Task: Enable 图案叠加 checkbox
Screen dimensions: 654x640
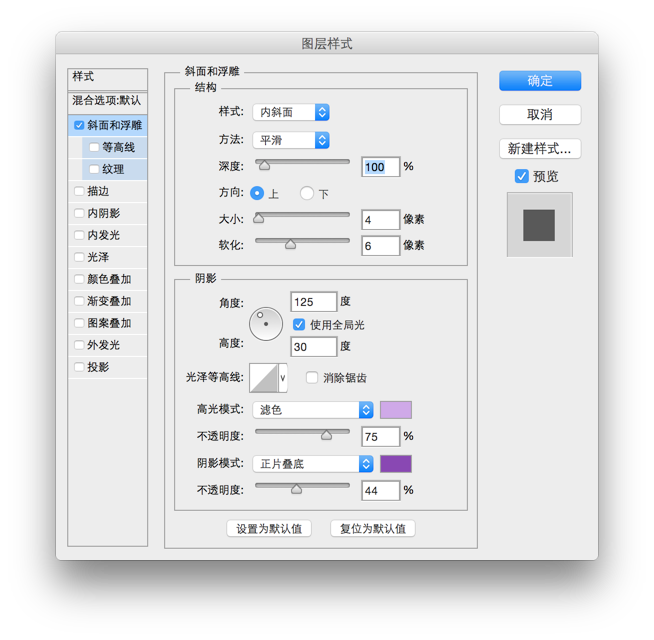Action: pyautogui.click(x=79, y=323)
